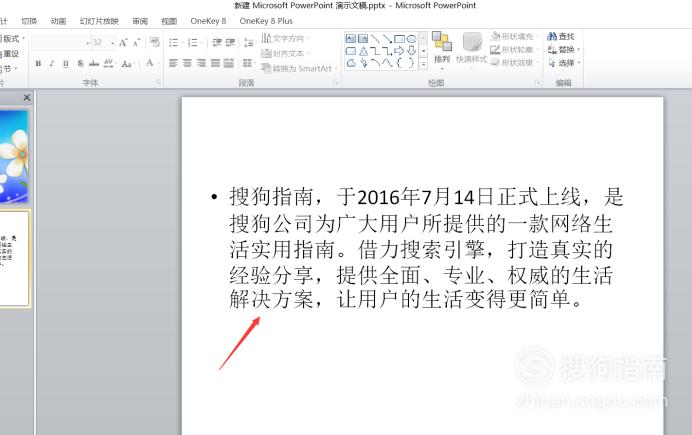The height and width of the screenshot is (435, 692).
Task: Switch to the 审阅 Review tab
Action: [x=140, y=21]
